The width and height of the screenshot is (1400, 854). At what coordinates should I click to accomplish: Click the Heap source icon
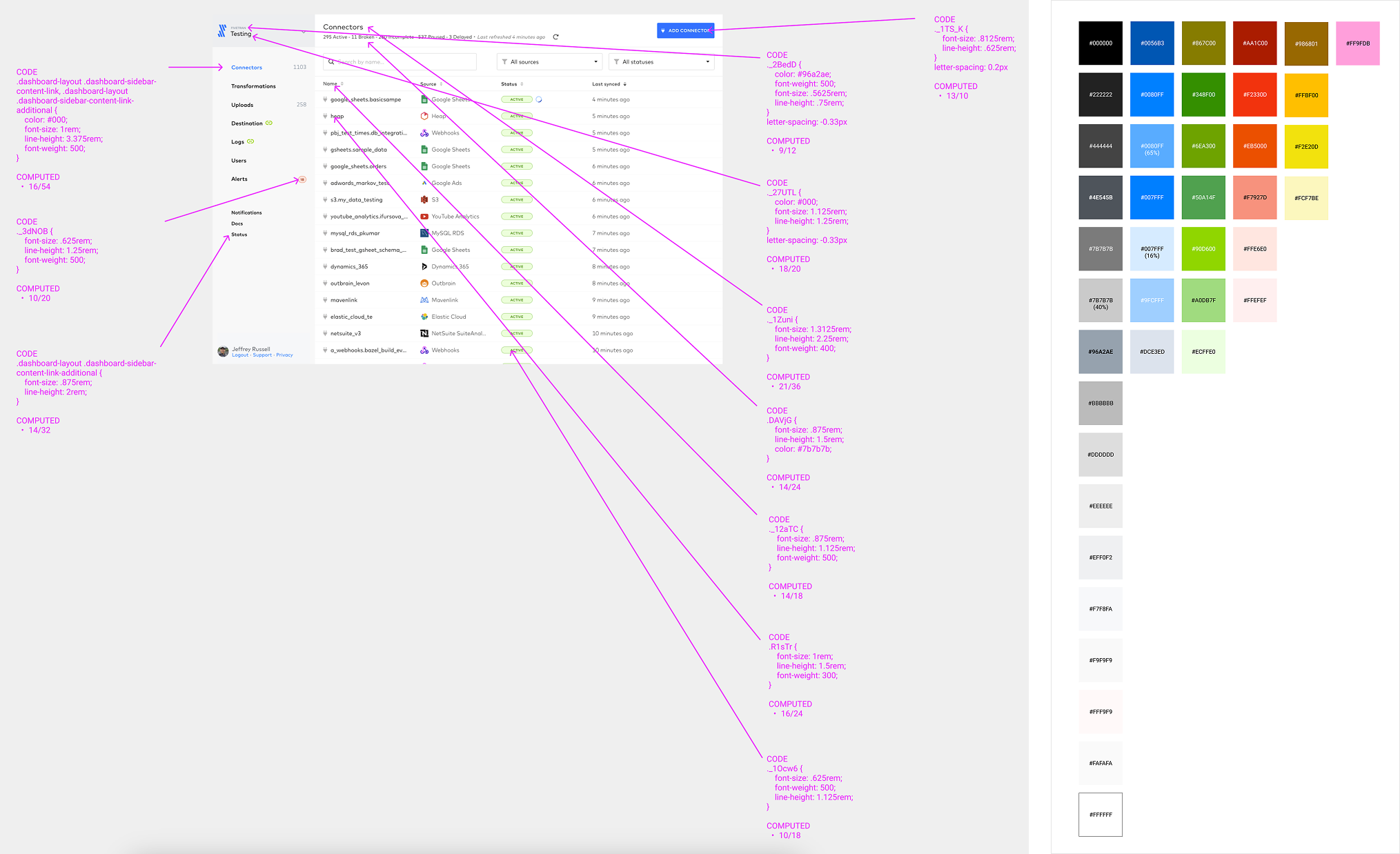(424, 116)
